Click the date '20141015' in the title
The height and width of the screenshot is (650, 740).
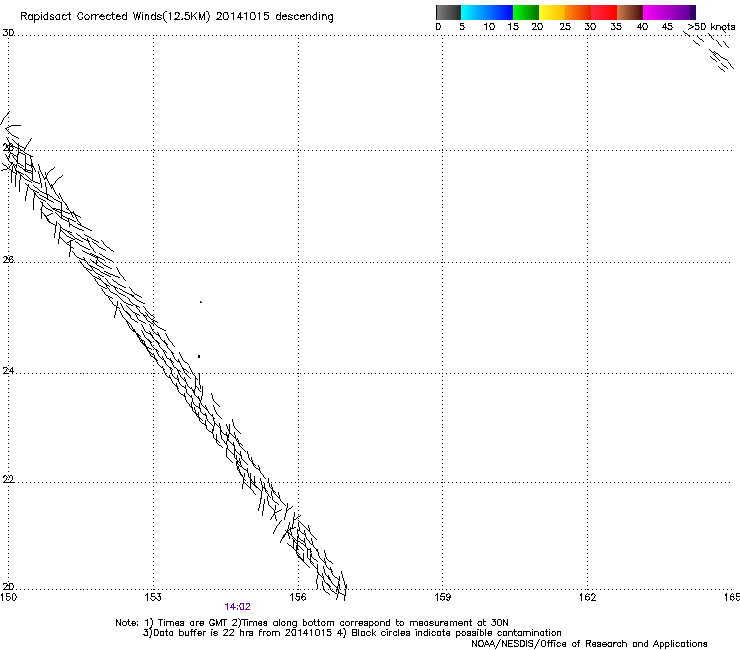click(x=242, y=16)
